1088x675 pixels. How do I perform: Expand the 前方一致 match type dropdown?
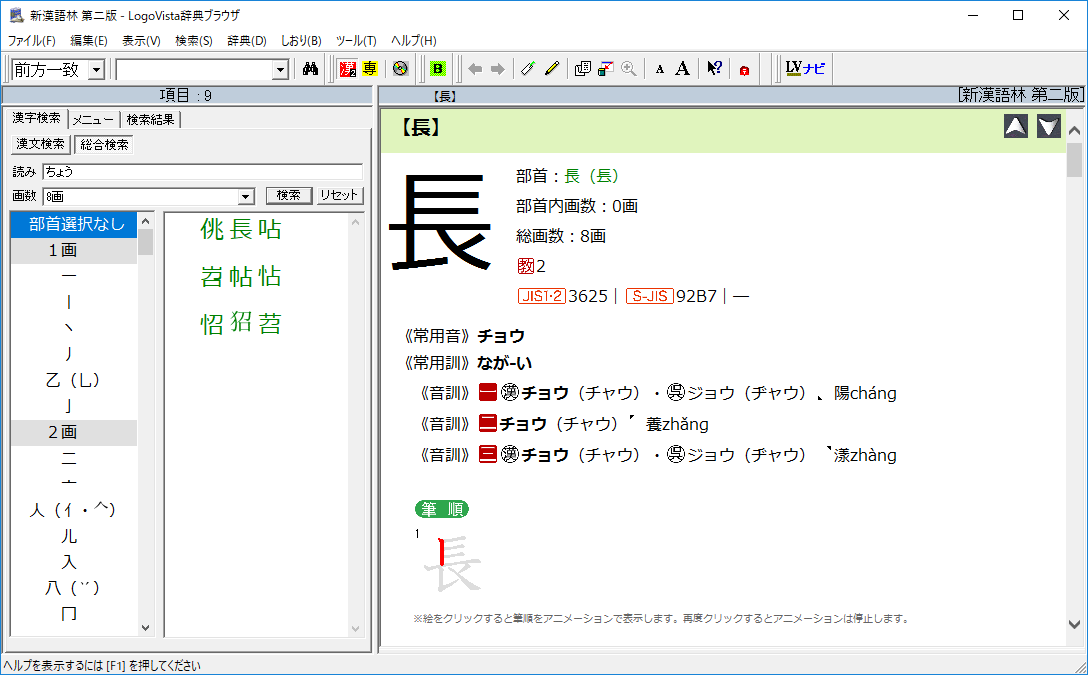(96, 69)
